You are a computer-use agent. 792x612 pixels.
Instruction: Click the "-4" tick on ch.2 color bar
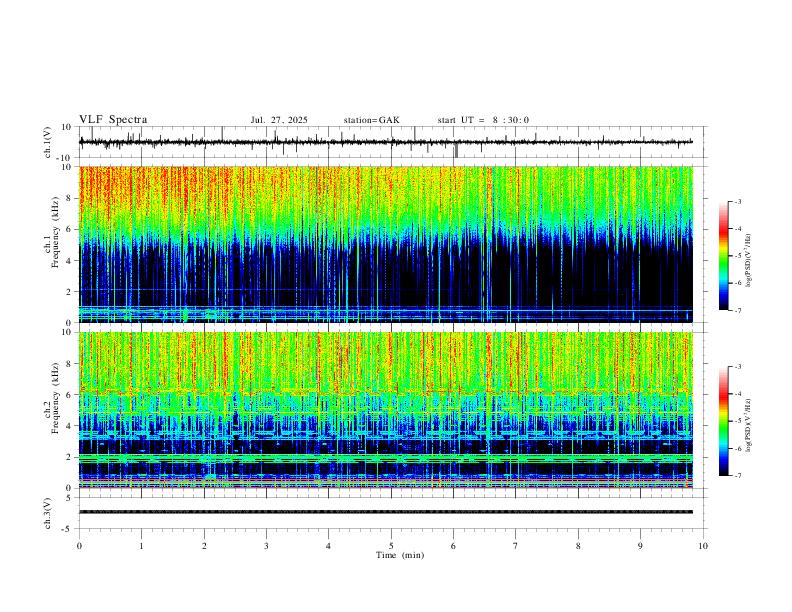pos(737,394)
